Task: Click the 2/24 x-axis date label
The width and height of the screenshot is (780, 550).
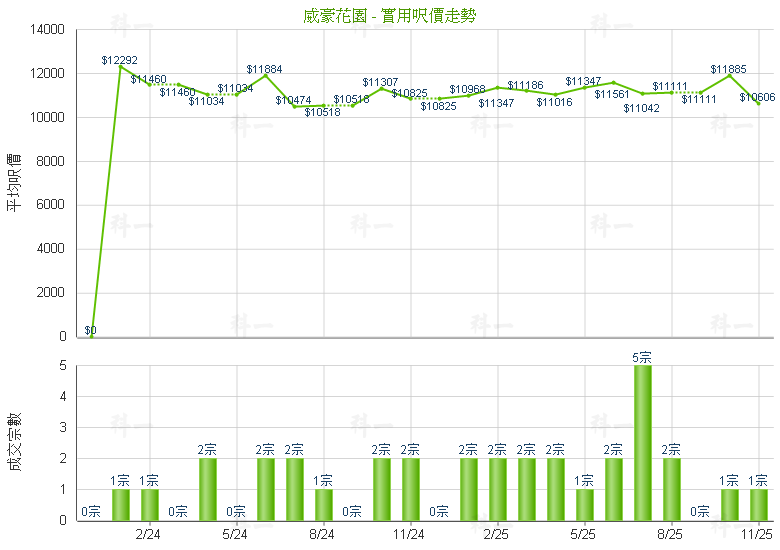Action: [148, 535]
